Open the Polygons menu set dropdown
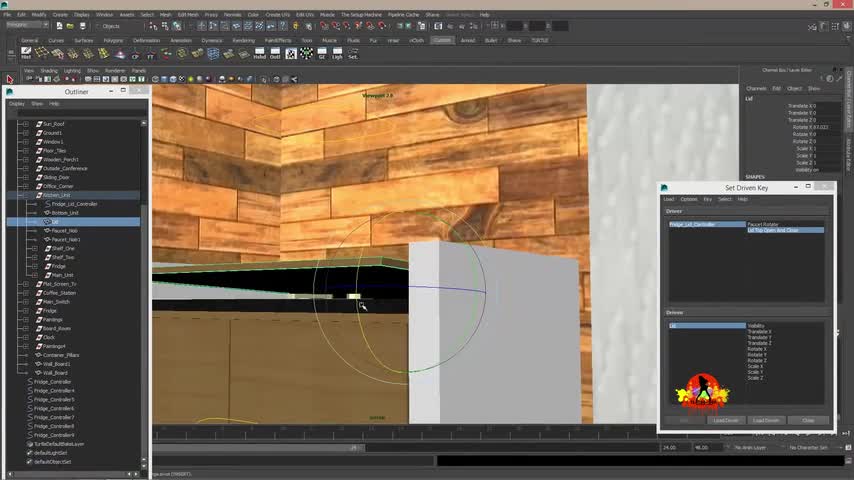 tap(30, 26)
